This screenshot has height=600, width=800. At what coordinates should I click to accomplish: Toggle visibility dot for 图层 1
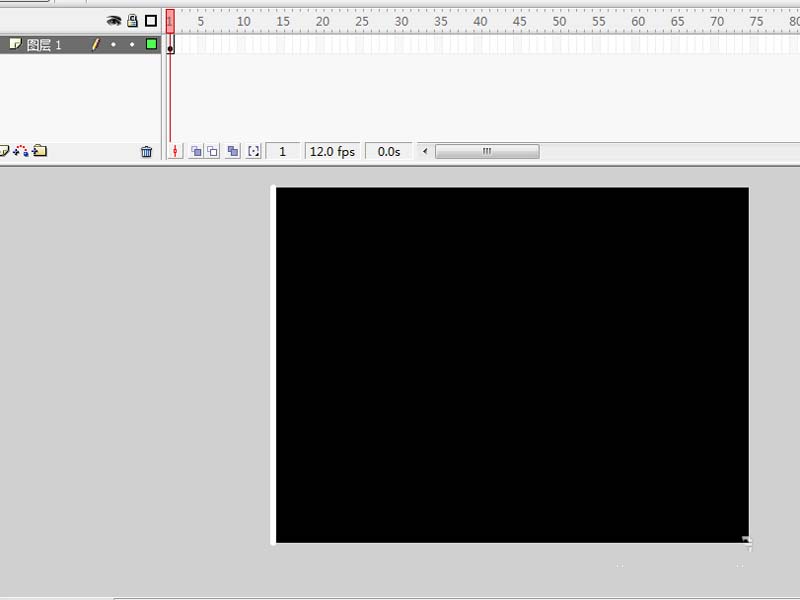pos(113,44)
